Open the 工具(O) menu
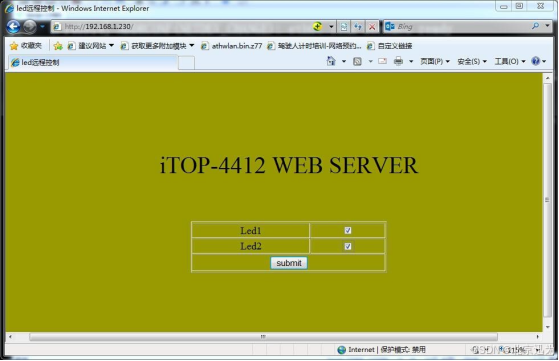The height and width of the screenshot is (361, 559). (x=510, y=62)
